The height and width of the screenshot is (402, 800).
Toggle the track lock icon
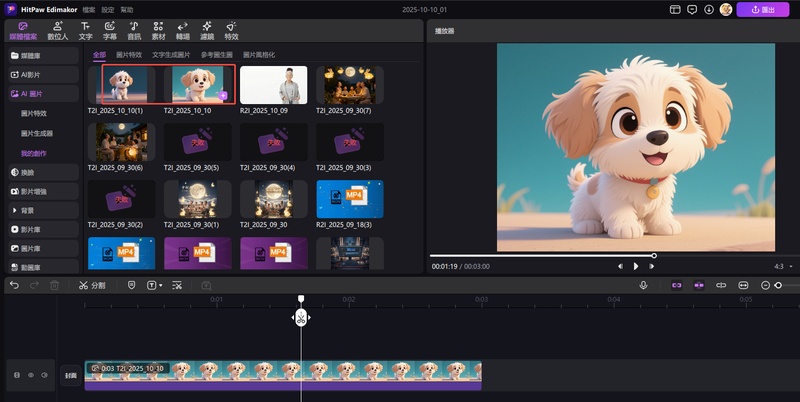pos(16,375)
